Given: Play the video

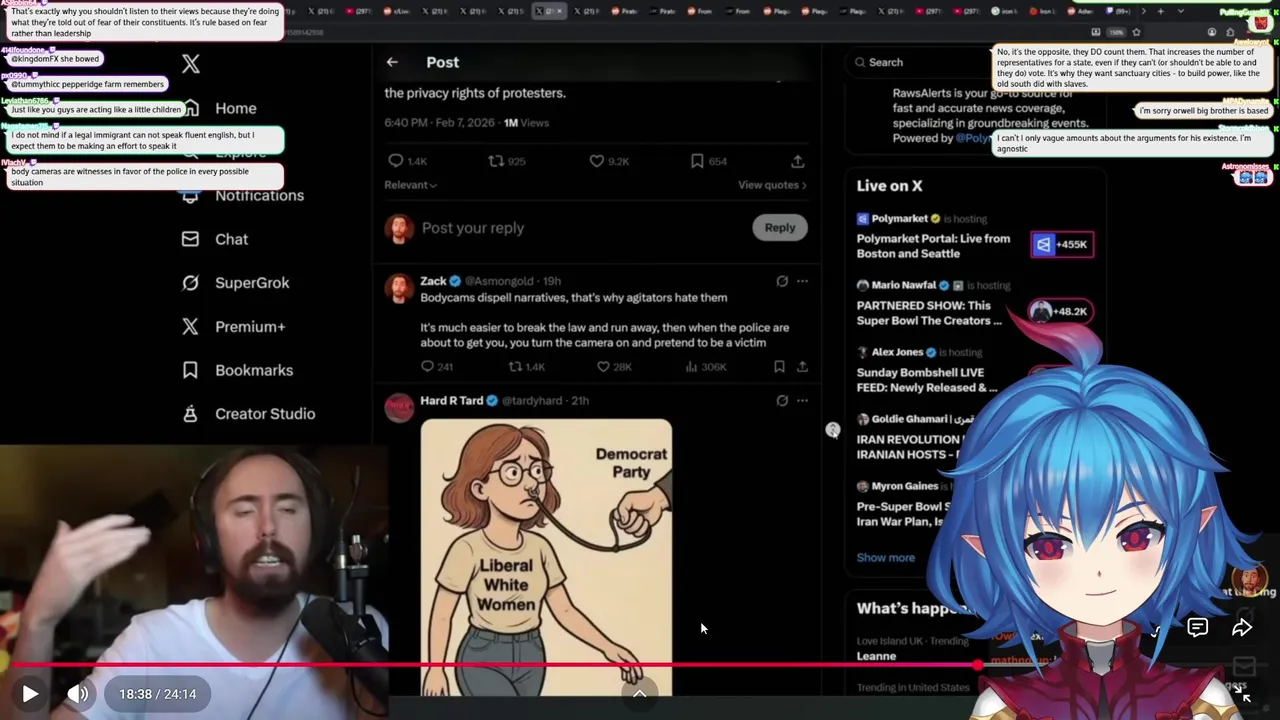Looking at the screenshot, I should pos(30,693).
